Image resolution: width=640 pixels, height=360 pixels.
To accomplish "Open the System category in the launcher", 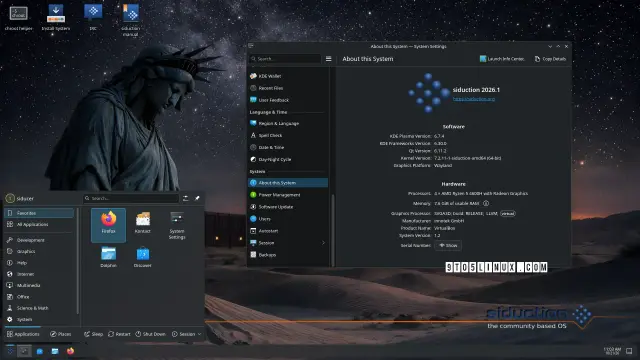I will pos(39,319).
